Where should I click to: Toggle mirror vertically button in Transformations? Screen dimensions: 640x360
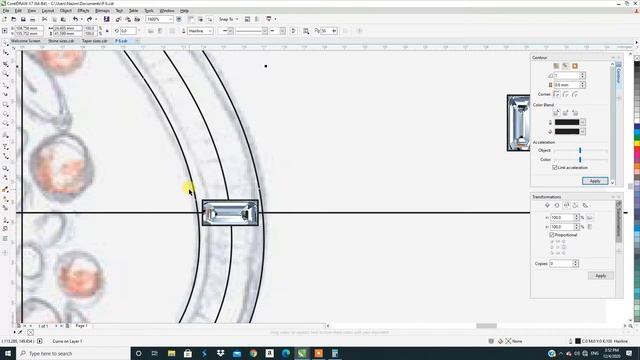point(589,227)
